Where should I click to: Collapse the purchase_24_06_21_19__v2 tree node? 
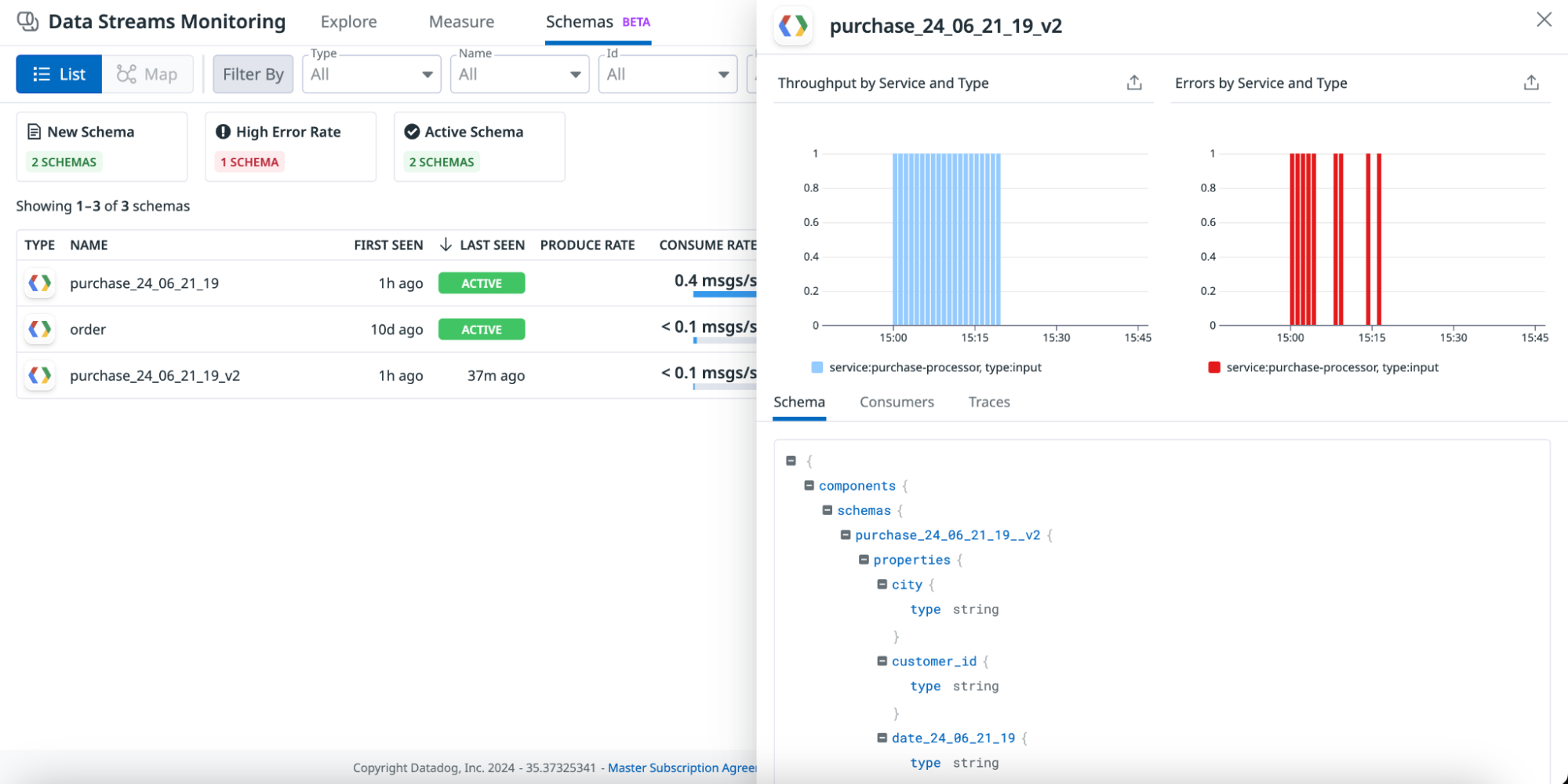846,534
